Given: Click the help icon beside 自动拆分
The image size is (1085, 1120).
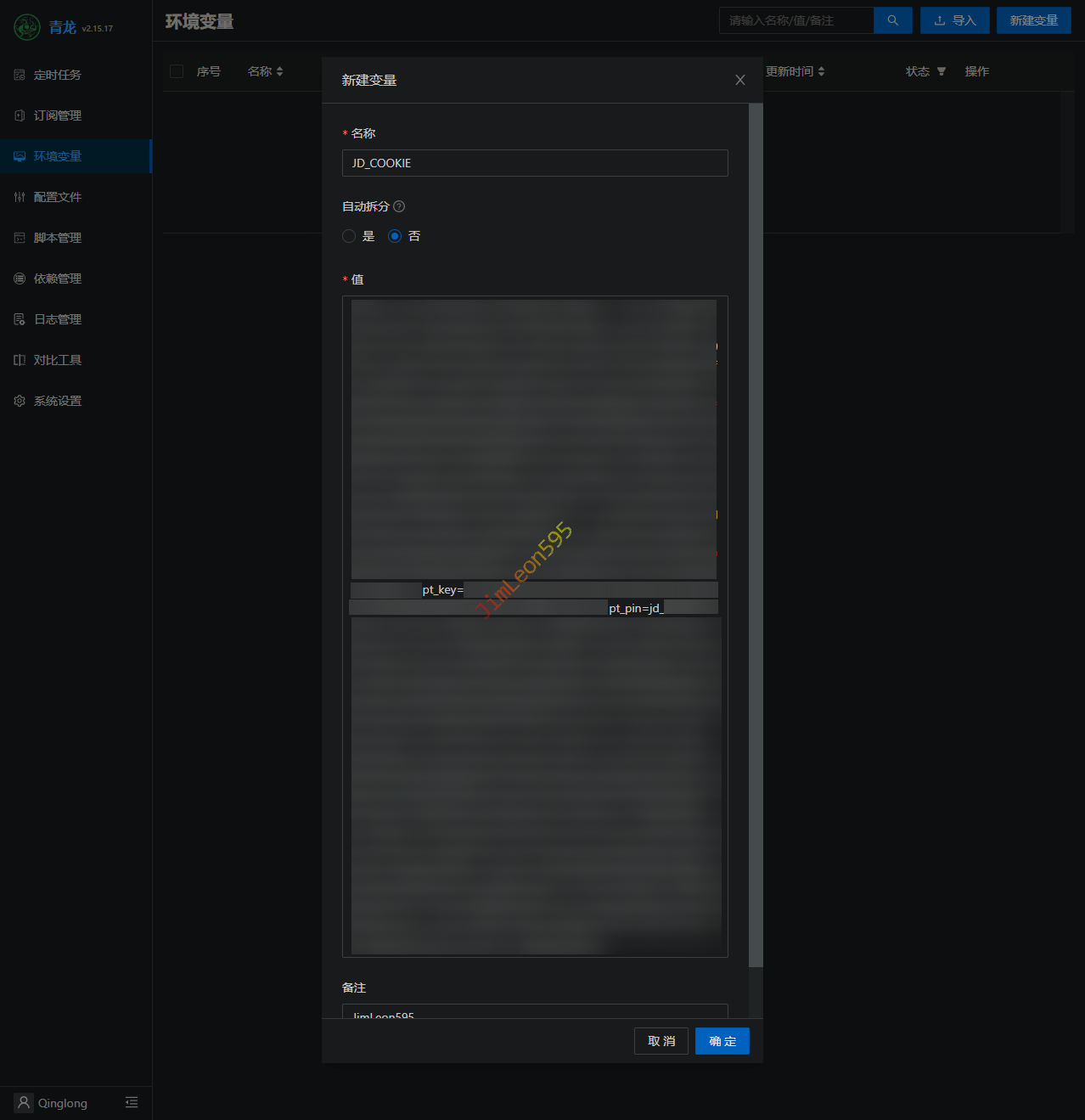Looking at the screenshot, I should [399, 206].
